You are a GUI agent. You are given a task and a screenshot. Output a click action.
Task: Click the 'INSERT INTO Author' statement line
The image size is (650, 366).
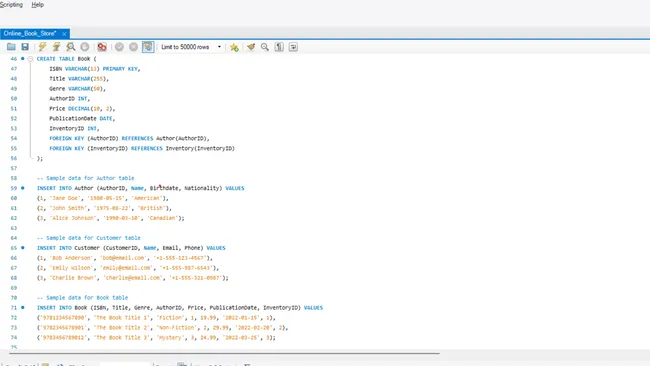pos(141,188)
